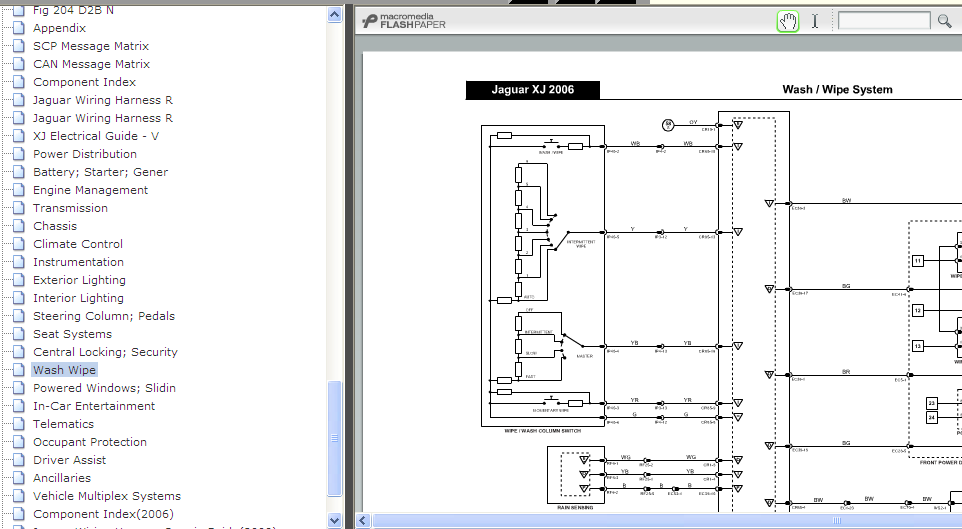The height and width of the screenshot is (529, 962).
Task: Select Steering Column; Pedals section
Action: (104, 316)
